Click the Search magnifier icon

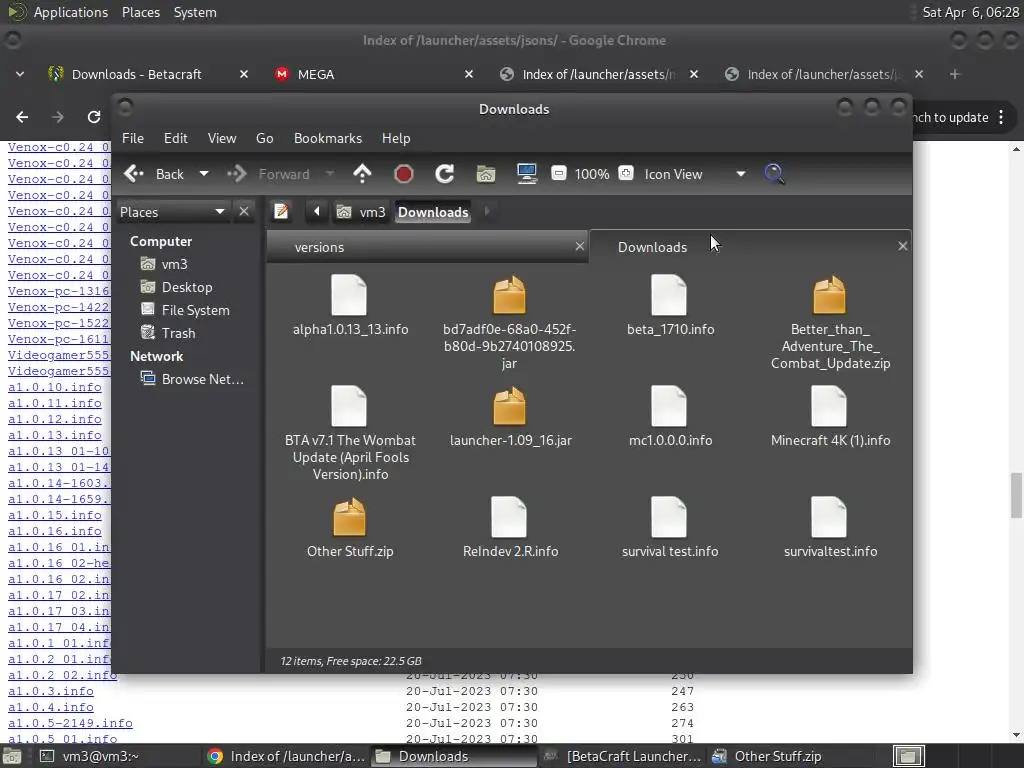774,174
